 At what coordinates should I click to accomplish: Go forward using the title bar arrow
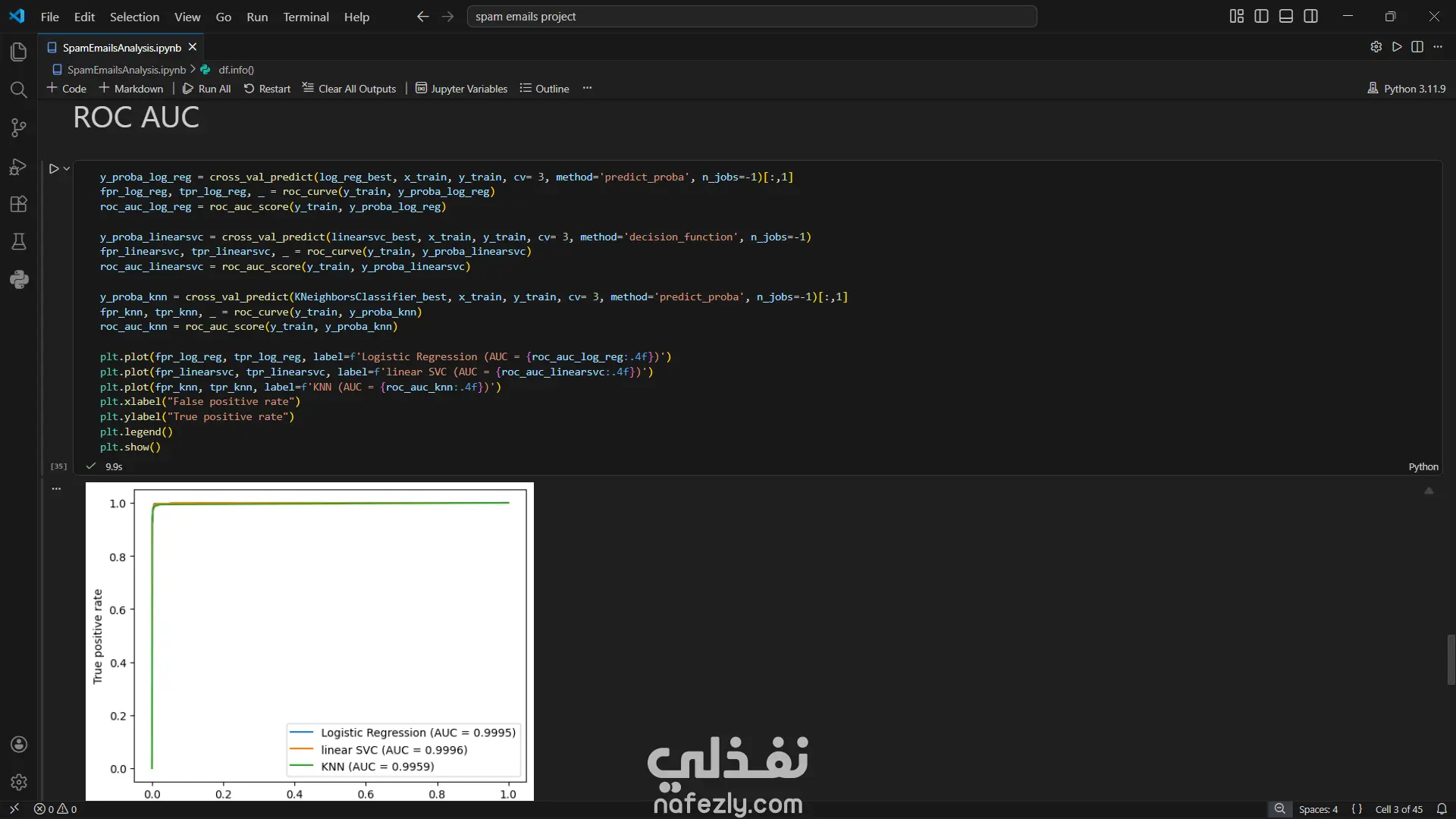tap(448, 17)
